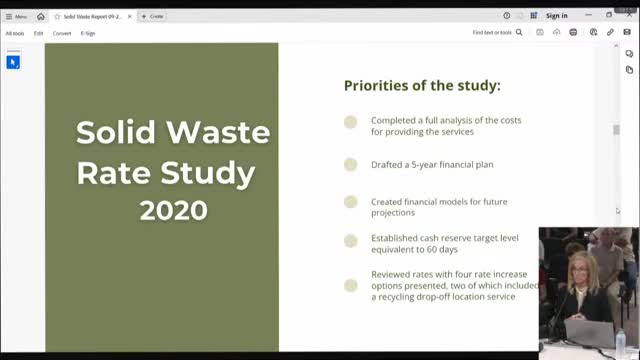Viewport: 640px width, 360px height.
Task: Click 'Reviewed rates with four rate increase' text
Action: (449, 274)
